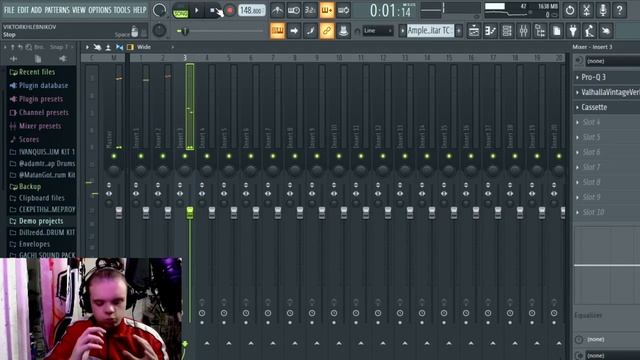The width and height of the screenshot is (640, 360).
Task: Open the mixer view icon
Action: tap(524, 31)
